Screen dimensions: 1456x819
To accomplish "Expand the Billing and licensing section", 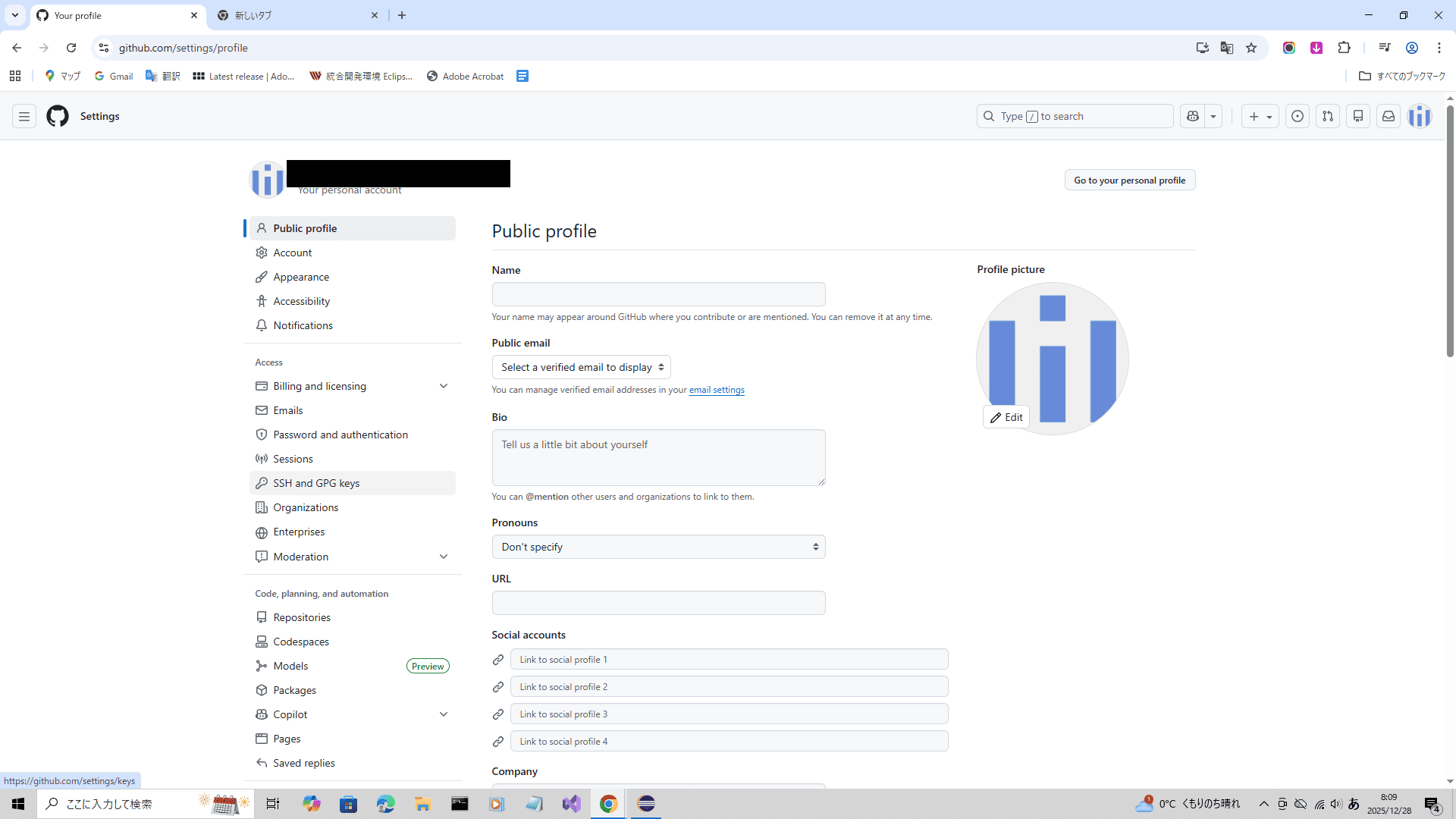I will tap(444, 386).
